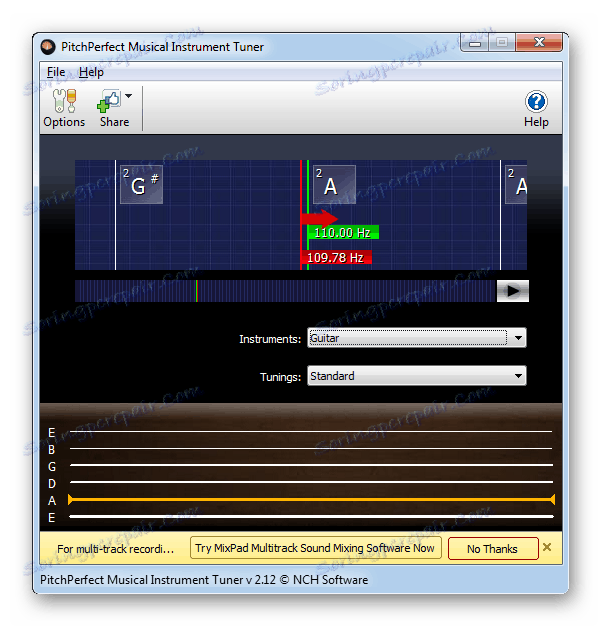602x627 pixels.
Task: Open the Options toolbar button
Action: tap(64, 108)
